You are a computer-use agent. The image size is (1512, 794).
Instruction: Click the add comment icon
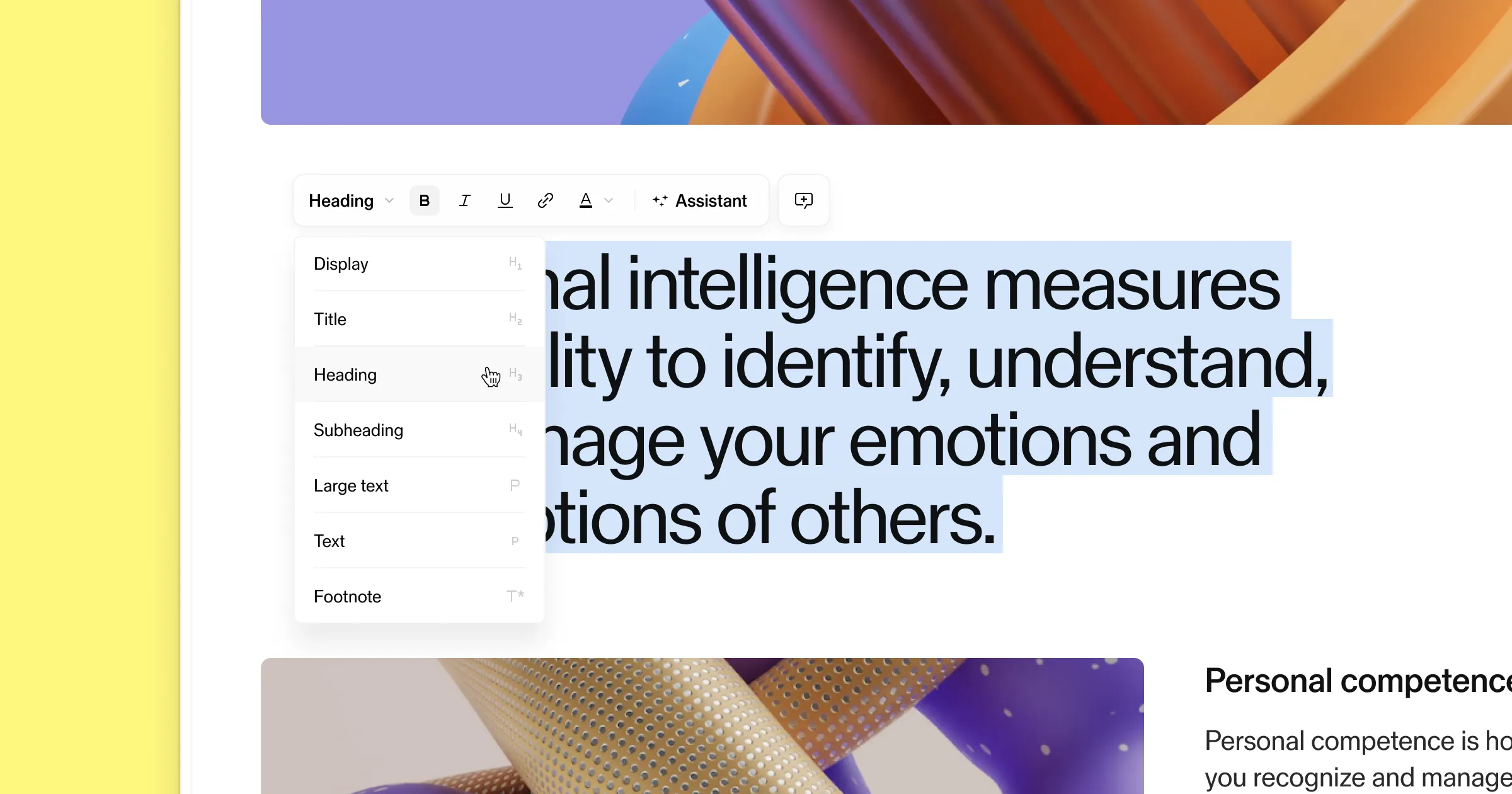[803, 200]
